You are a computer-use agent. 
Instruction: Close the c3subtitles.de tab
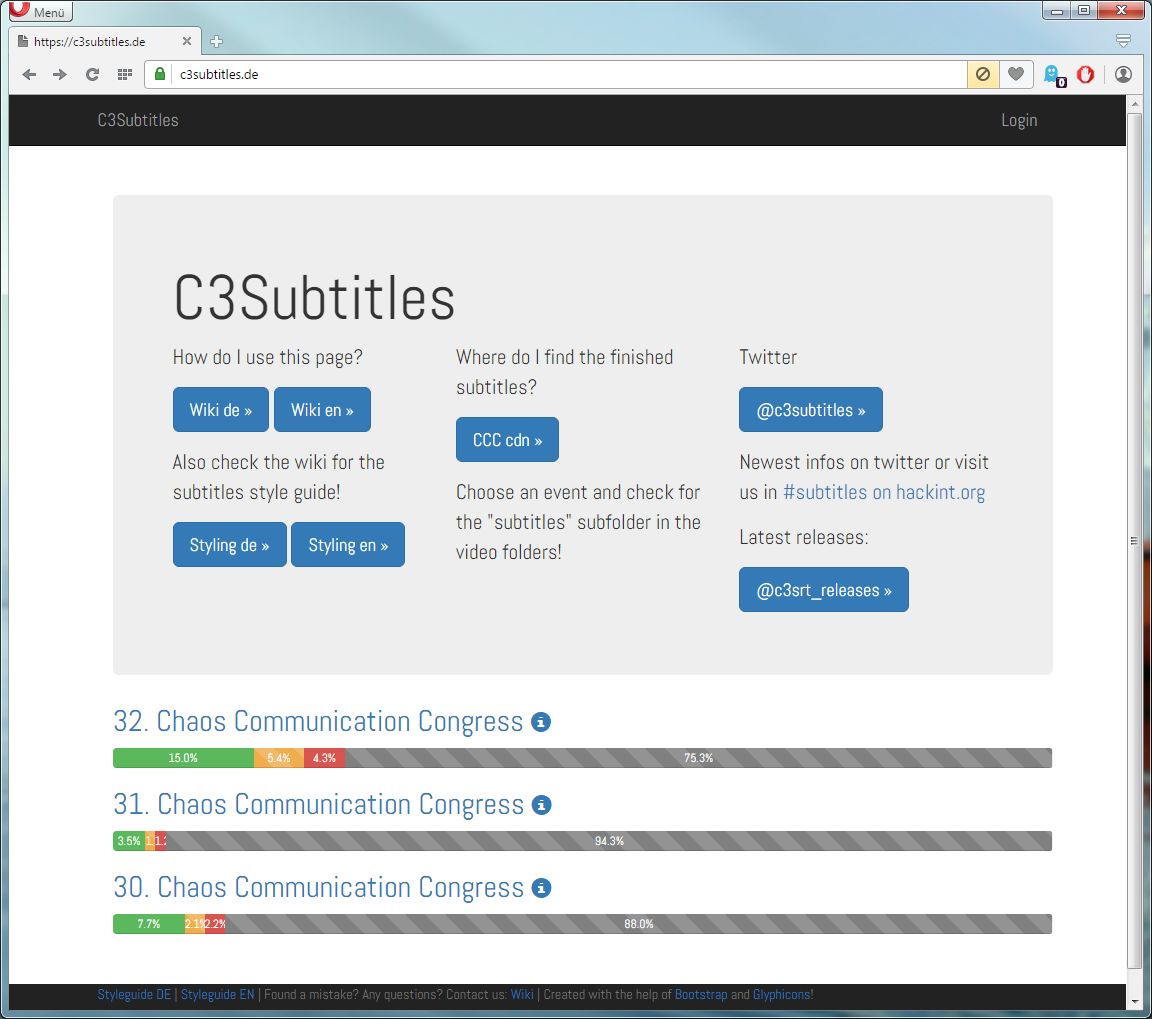(x=187, y=41)
